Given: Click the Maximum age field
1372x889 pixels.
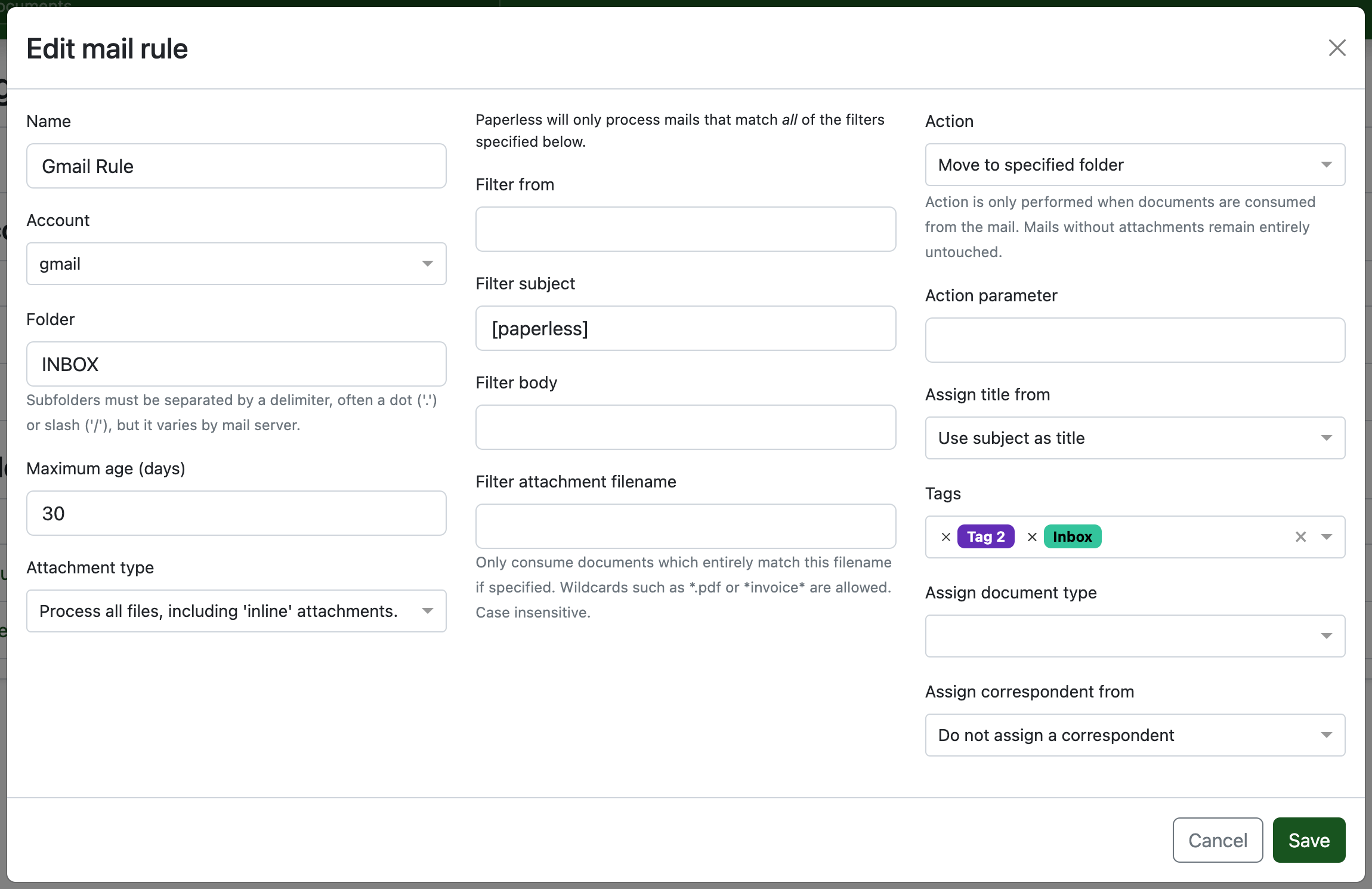Looking at the screenshot, I should [x=236, y=513].
